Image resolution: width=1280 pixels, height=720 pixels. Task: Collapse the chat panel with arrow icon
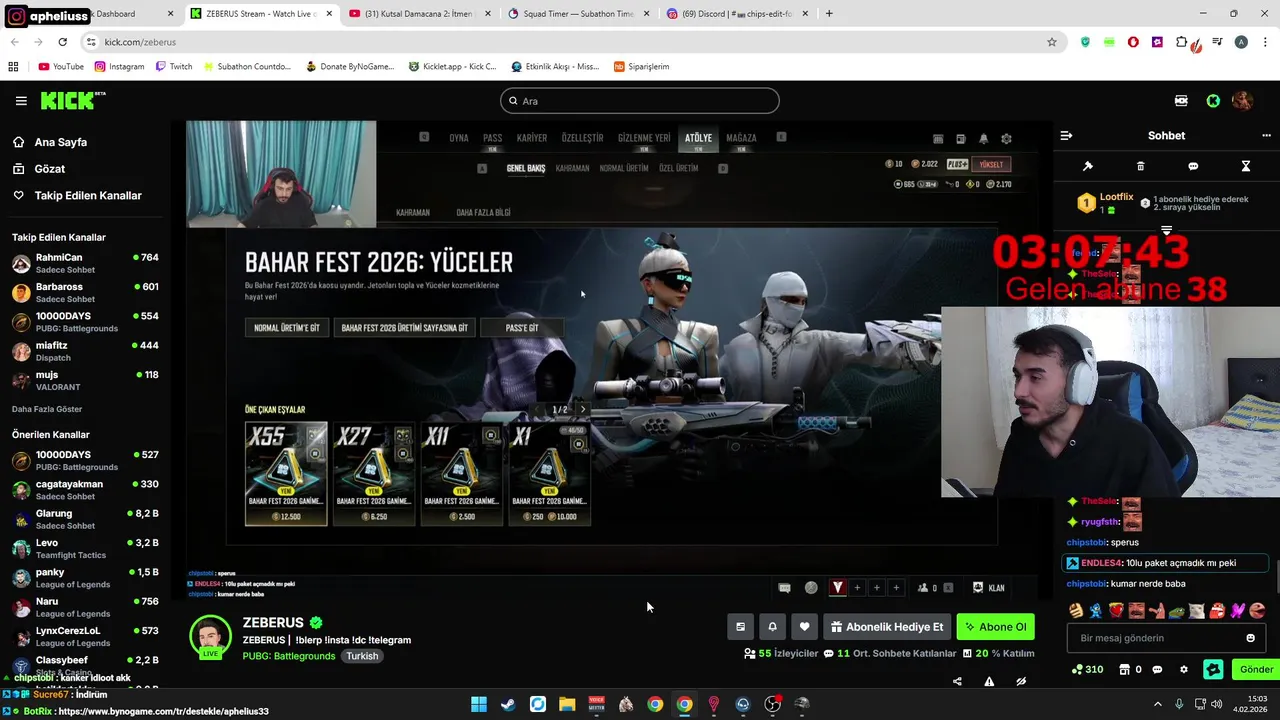click(x=1066, y=136)
